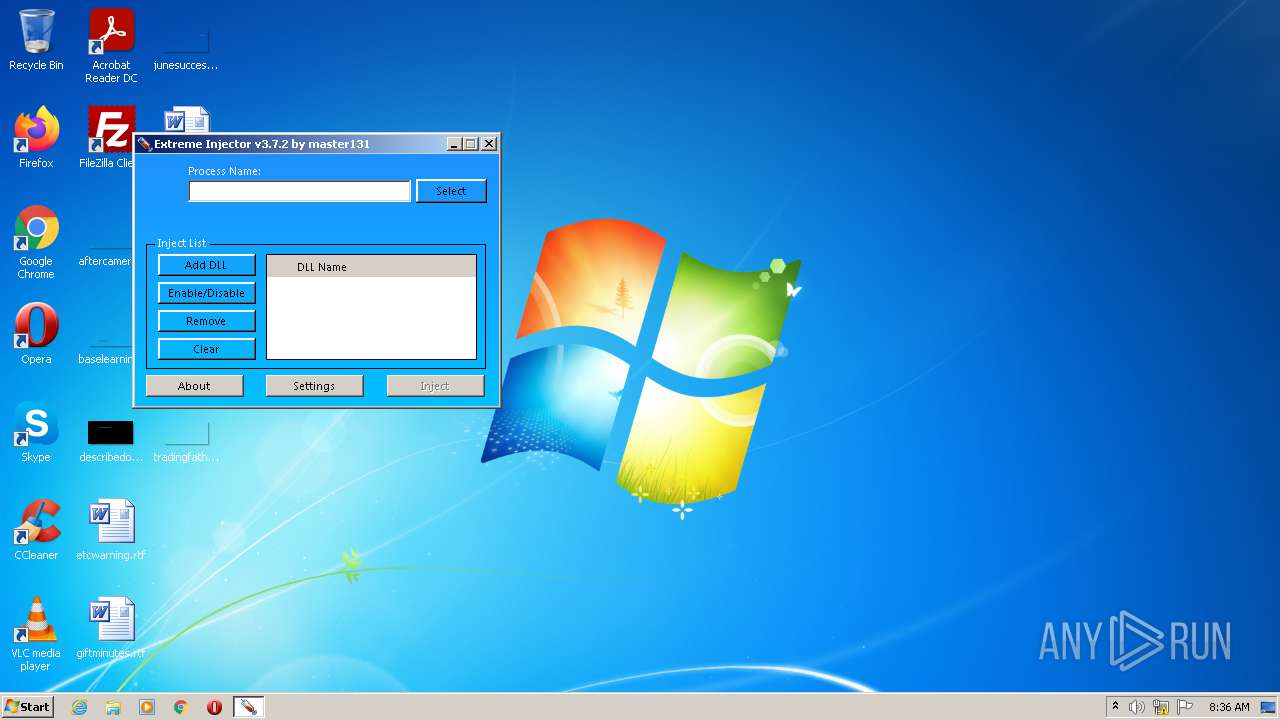Click Clear button in Inject List
The height and width of the screenshot is (720, 1280).
(x=206, y=349)
